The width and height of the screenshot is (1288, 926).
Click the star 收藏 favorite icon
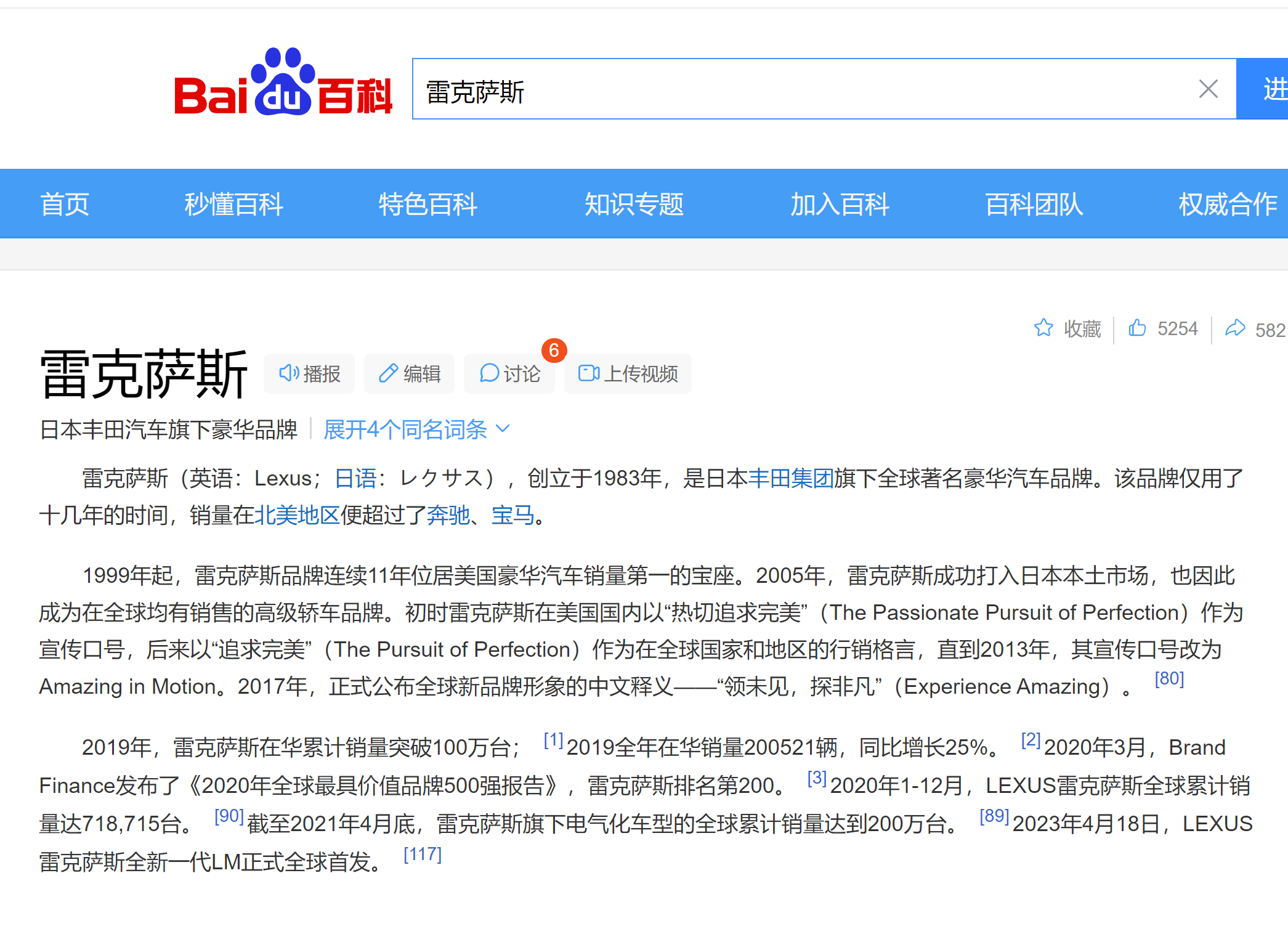1043,328
